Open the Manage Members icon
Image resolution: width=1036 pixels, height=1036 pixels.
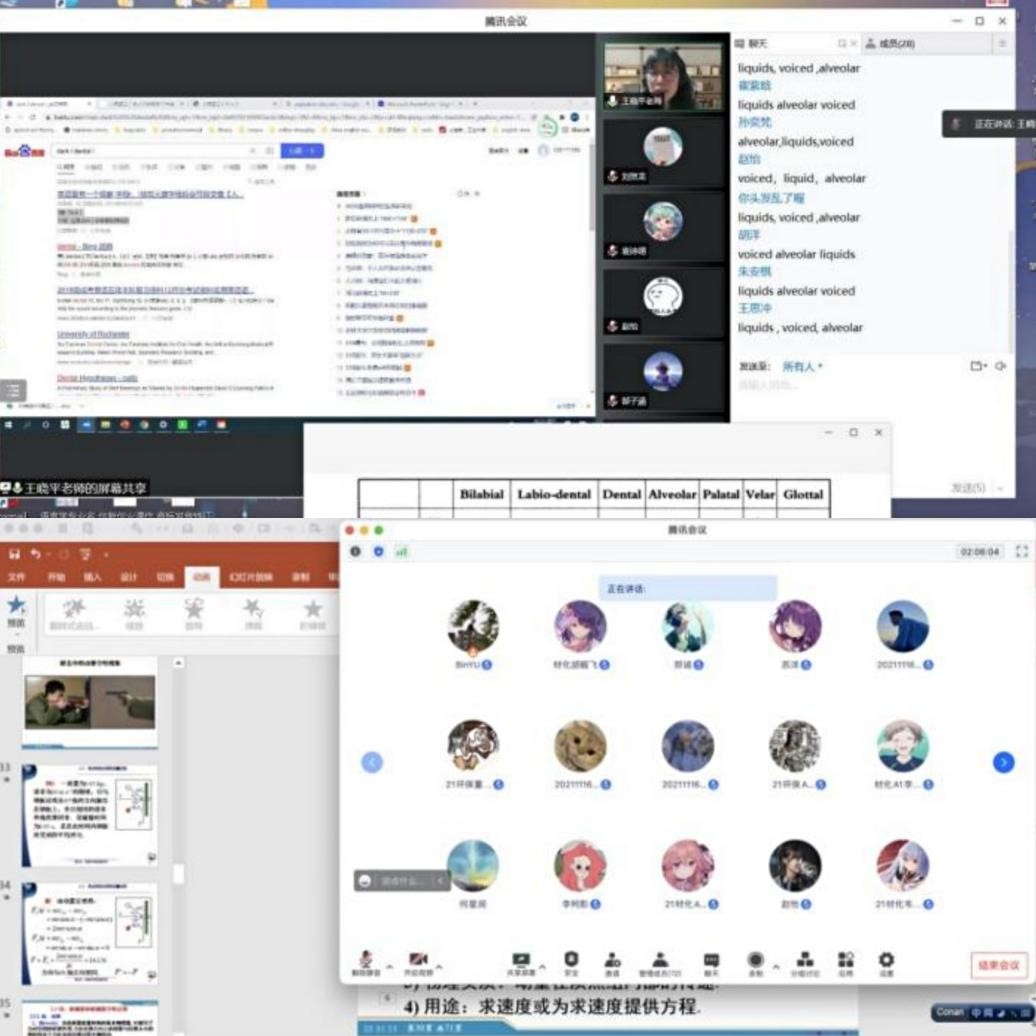[x=659, y=960]
